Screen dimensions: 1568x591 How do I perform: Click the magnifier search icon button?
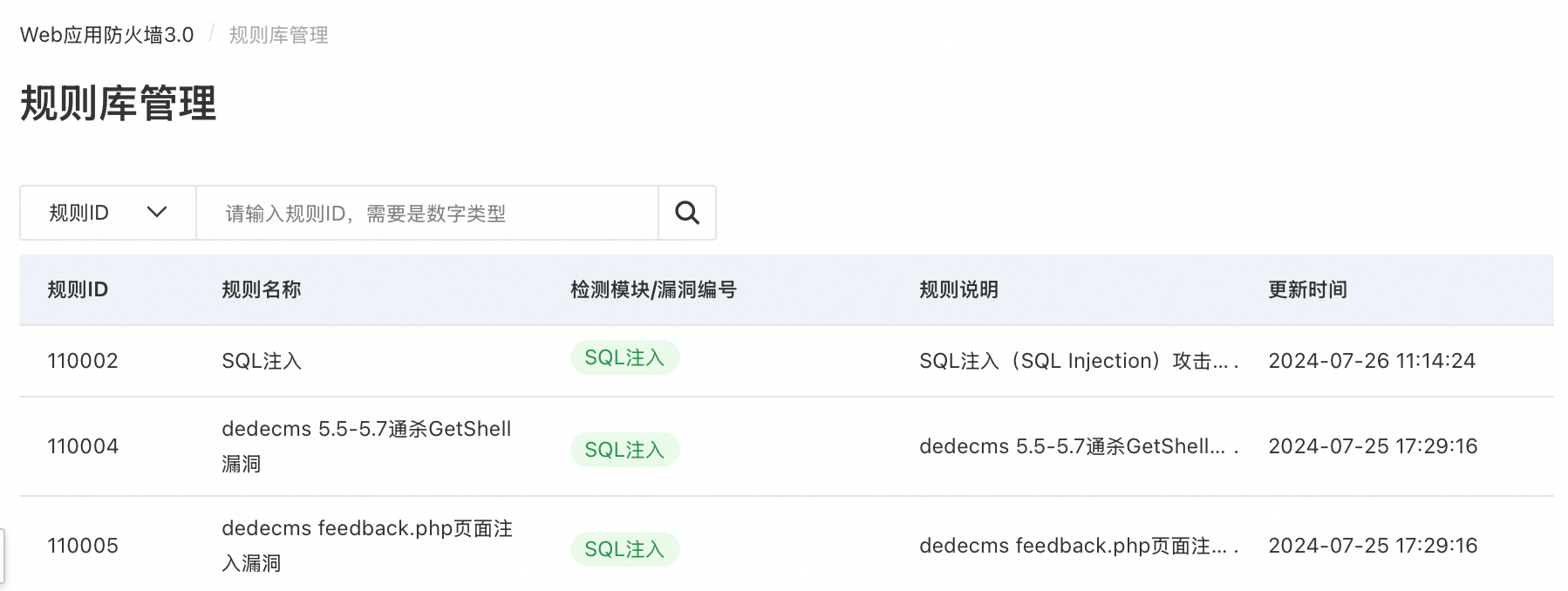coord(687,213)
